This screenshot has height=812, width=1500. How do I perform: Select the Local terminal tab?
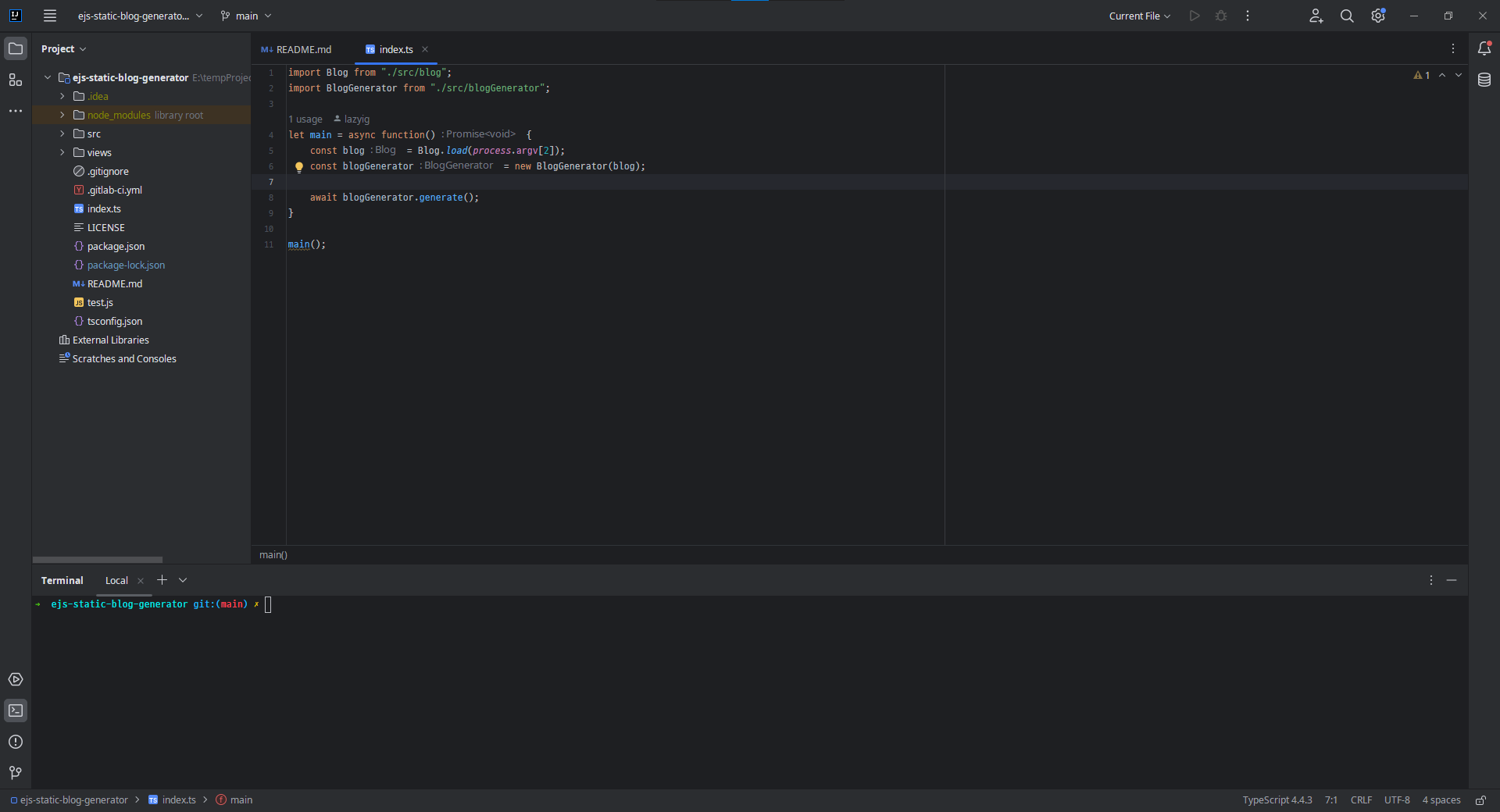(x=116, y=580)
